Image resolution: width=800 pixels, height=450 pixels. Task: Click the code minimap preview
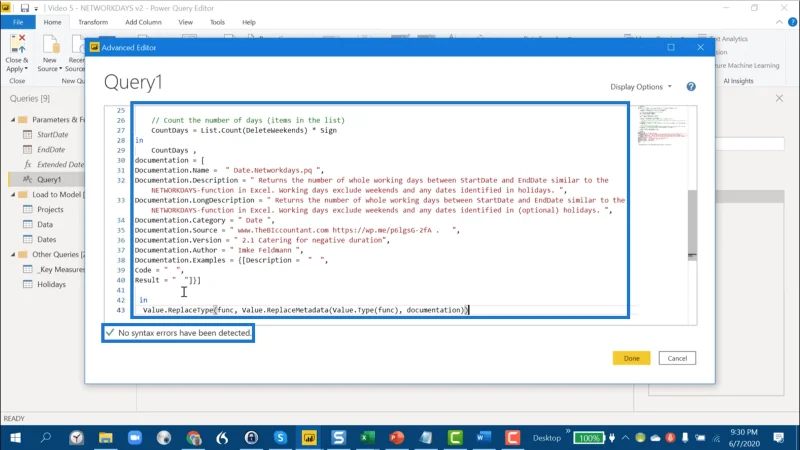661,126
